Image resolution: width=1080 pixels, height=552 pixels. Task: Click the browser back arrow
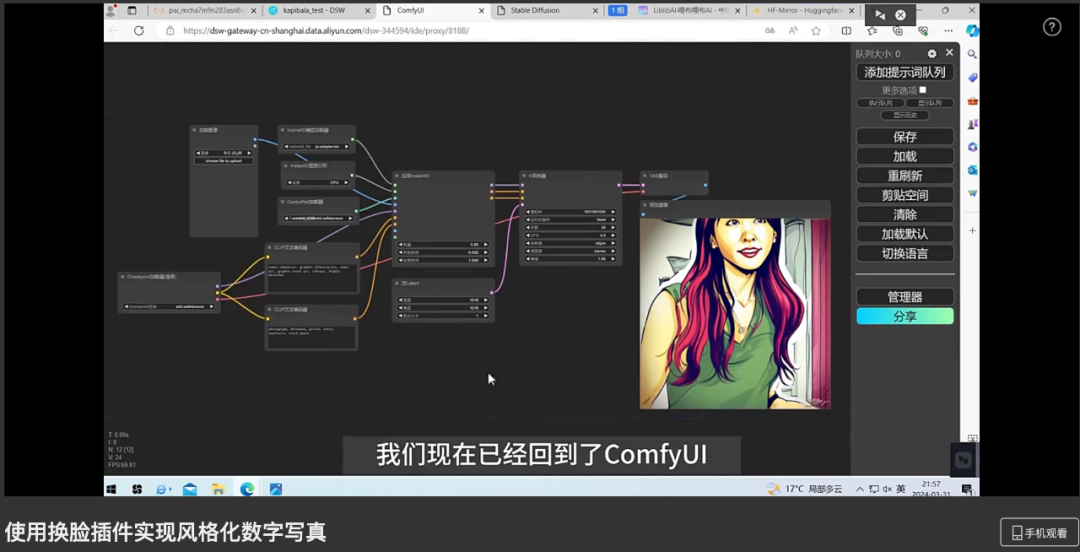(x=114, y=30)
